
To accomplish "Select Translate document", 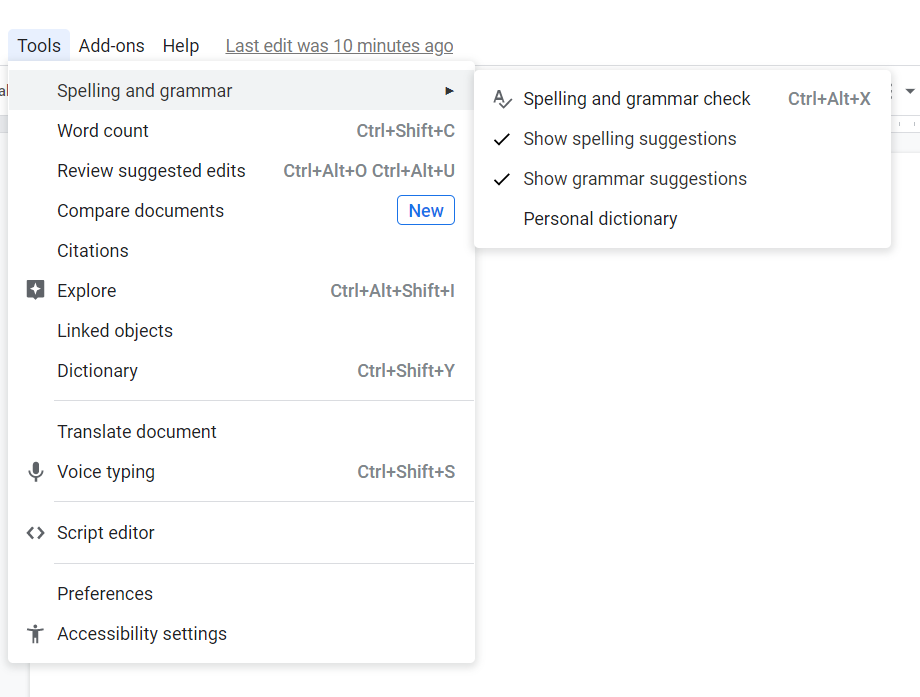I will click(241, 431).
